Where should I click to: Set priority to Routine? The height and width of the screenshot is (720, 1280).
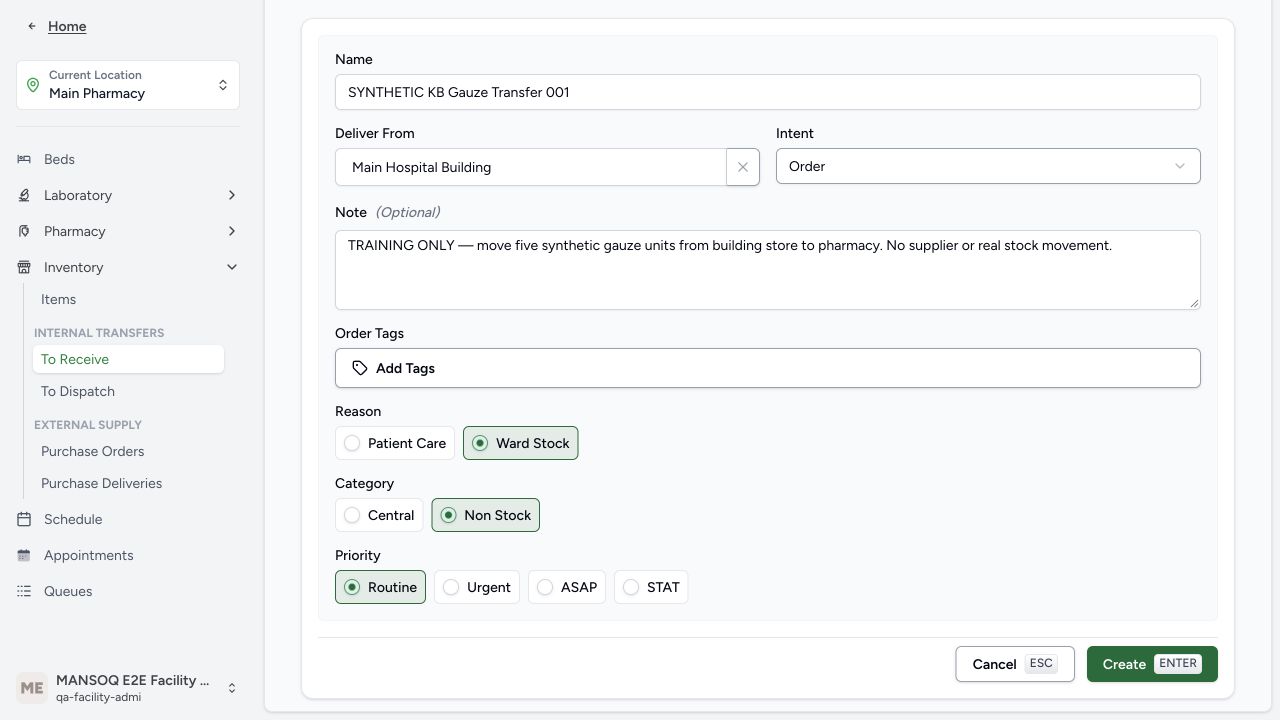coord(380,587)
